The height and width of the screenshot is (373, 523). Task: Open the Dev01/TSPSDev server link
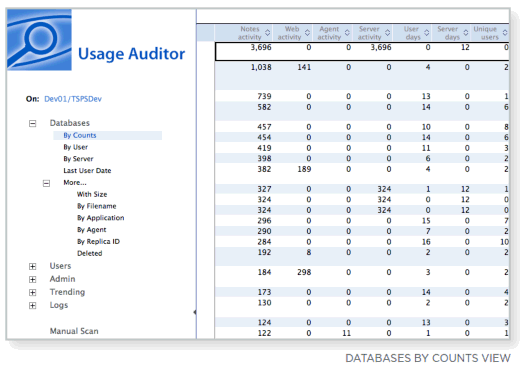[x=73, y=99]
